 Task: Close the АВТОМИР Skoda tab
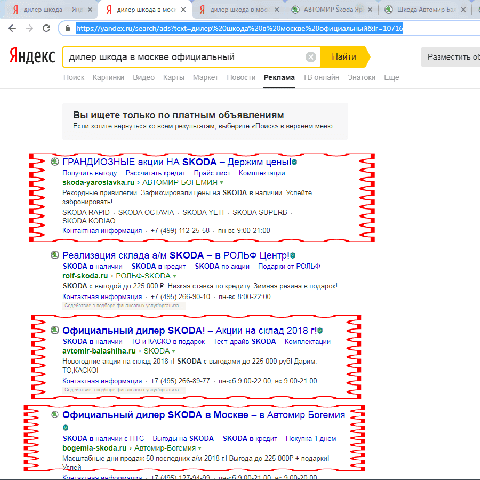click(370, 10)
